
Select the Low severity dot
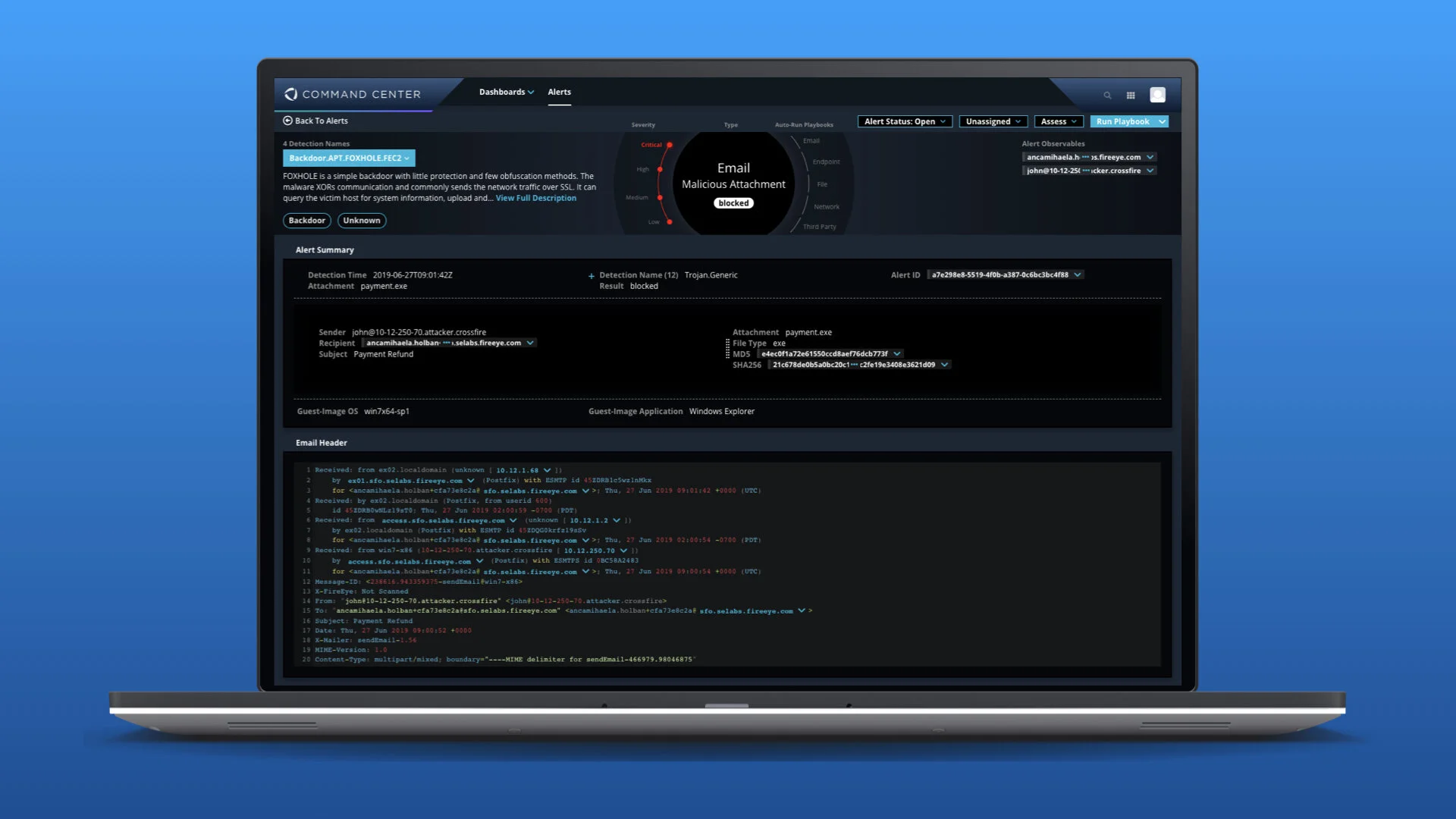(670, 222)
